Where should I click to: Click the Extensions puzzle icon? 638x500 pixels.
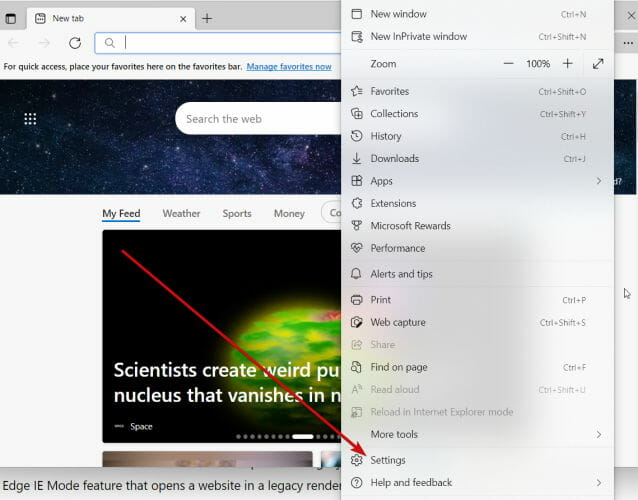click(x=357, y=203)
